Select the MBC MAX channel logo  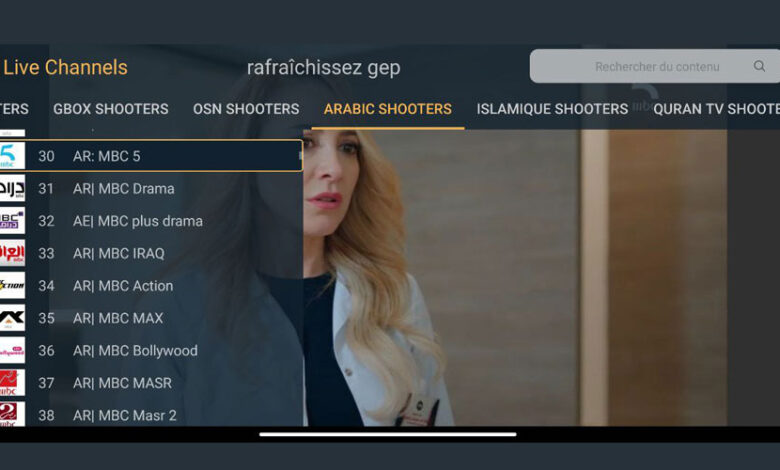(12, 318)
